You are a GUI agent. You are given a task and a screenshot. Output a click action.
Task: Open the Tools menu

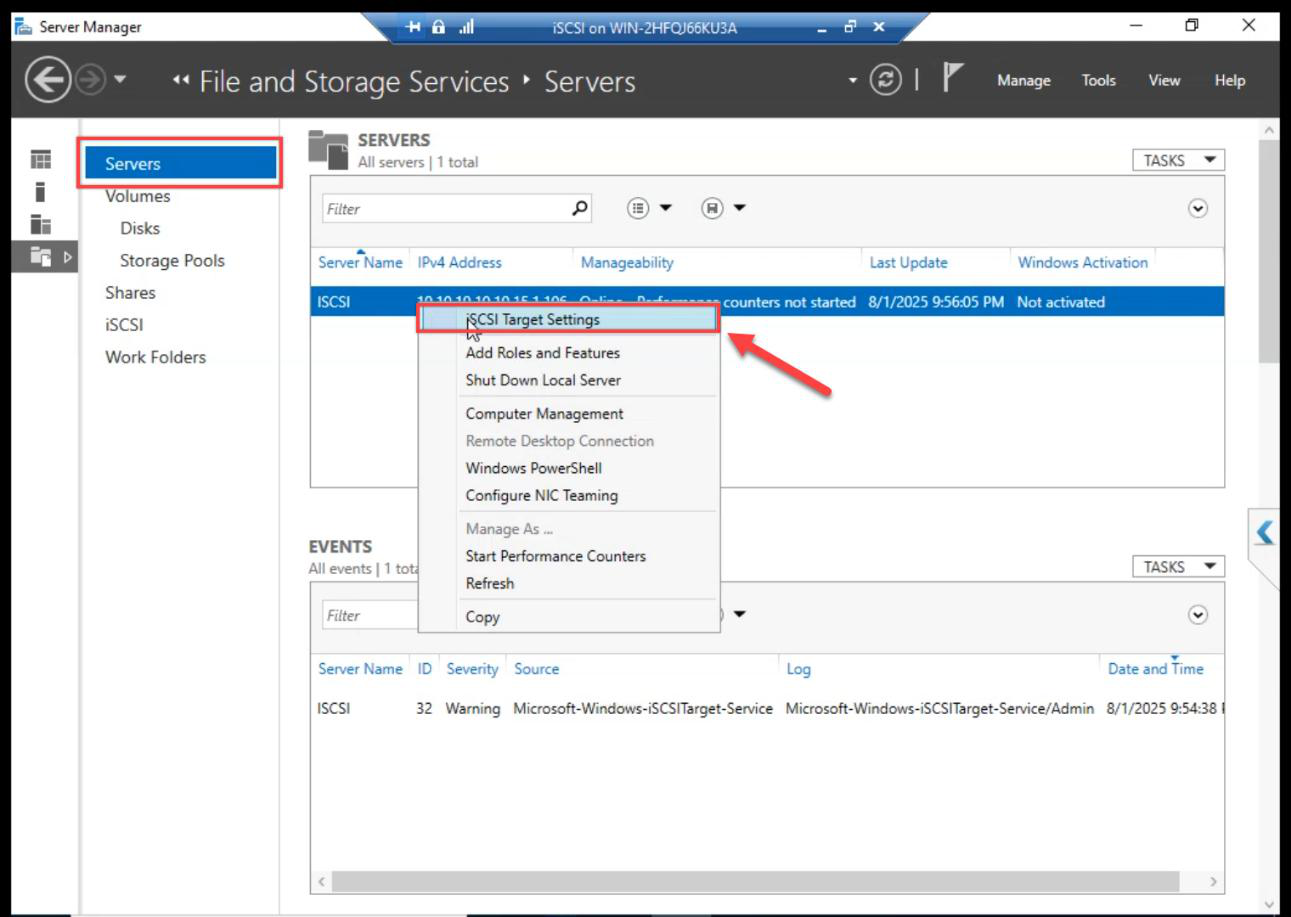pyautogui.click(x=1098, y=81)
